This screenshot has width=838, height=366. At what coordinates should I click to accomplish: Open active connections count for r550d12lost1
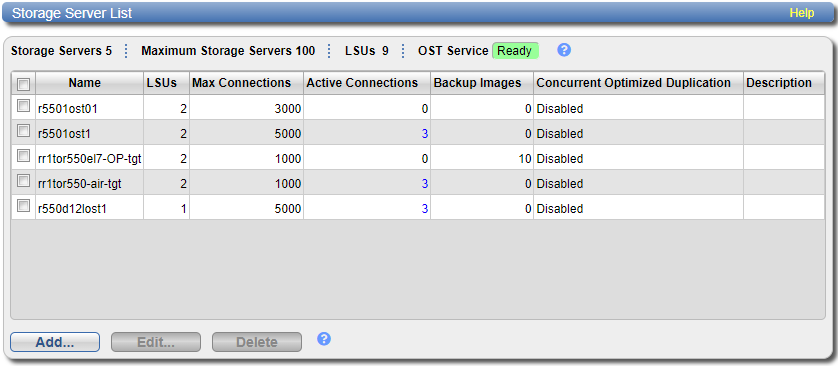[424, 209]
